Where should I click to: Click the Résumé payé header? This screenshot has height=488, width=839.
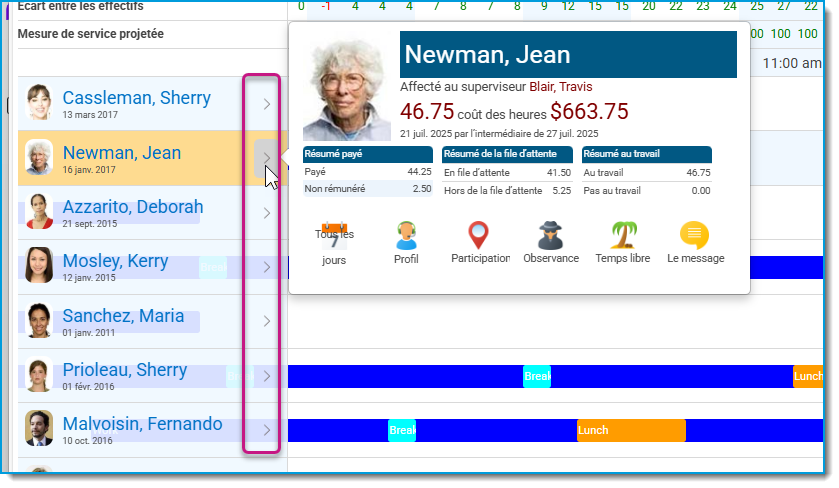pos(368,154)
